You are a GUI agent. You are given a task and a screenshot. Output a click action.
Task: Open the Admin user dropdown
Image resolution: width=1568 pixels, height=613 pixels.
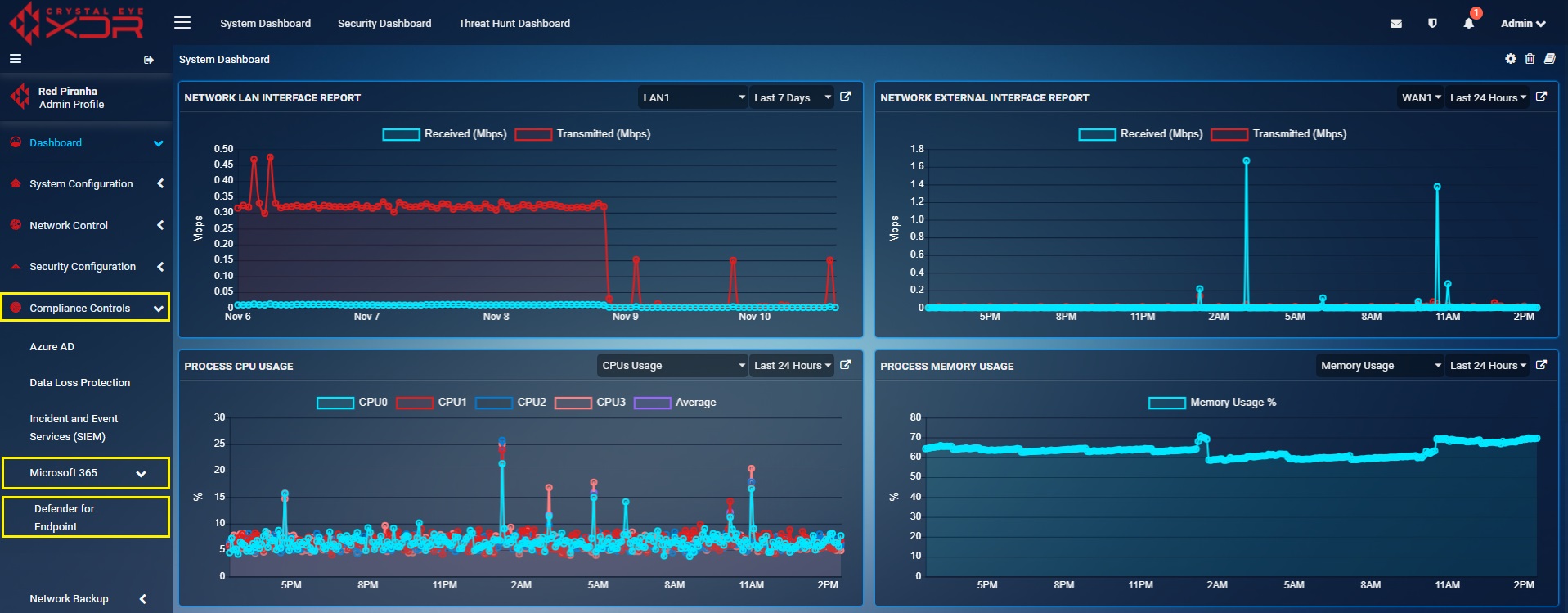coord(1523,24)
